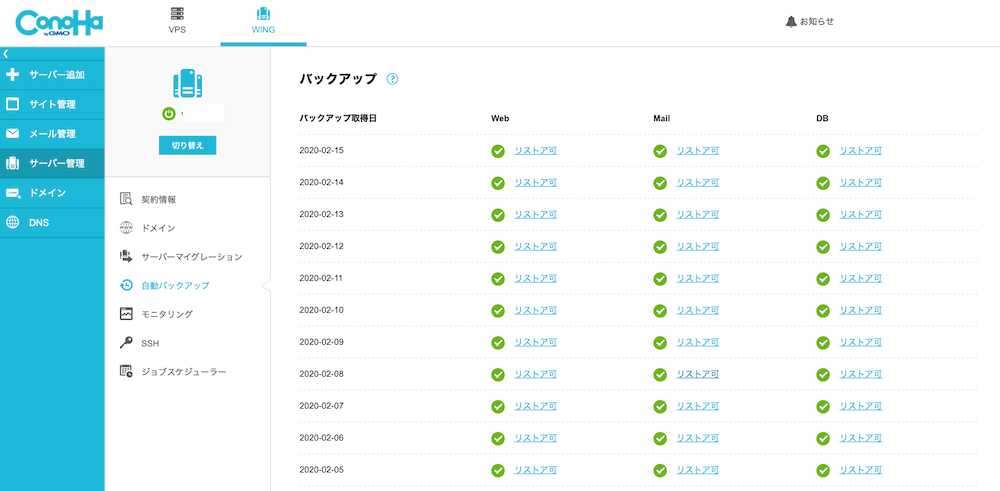This screenshot has width=1000, height=491.
Task: Switch to the VPS tab
Action: pyautogui.click(x=177, y=21)
